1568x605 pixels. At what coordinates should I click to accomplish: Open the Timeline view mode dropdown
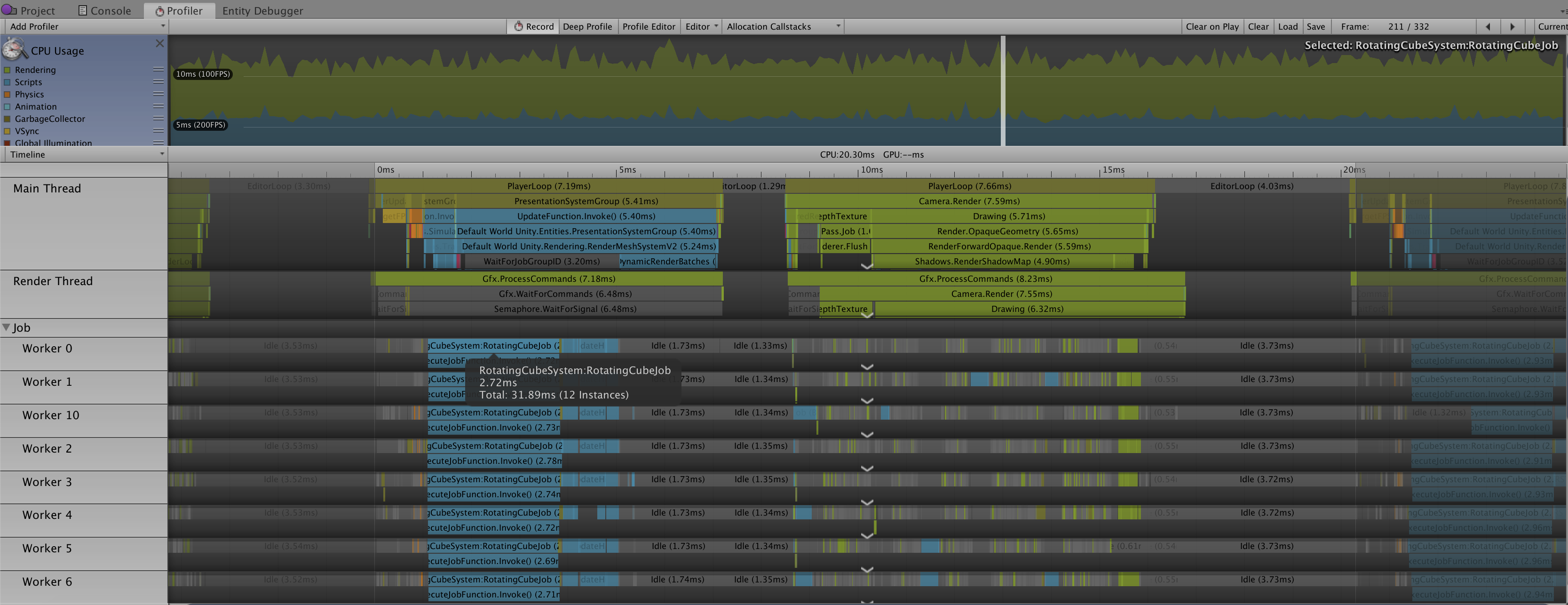85,155
